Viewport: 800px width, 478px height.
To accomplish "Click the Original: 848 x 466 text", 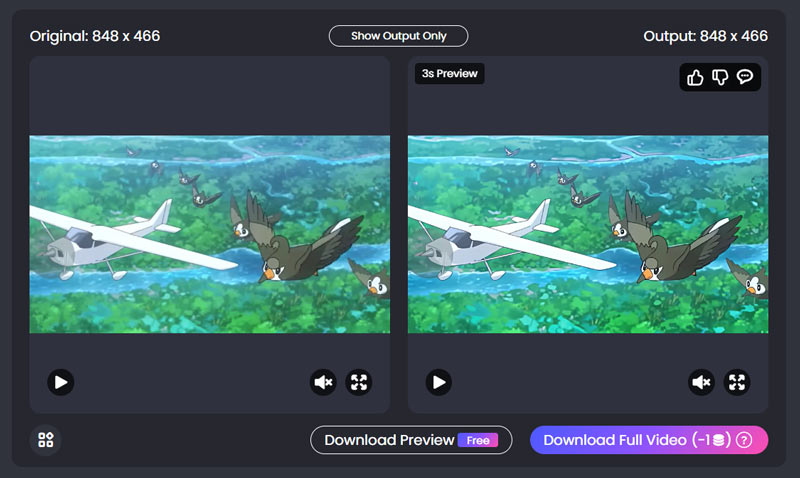I will tap(95, 36).
